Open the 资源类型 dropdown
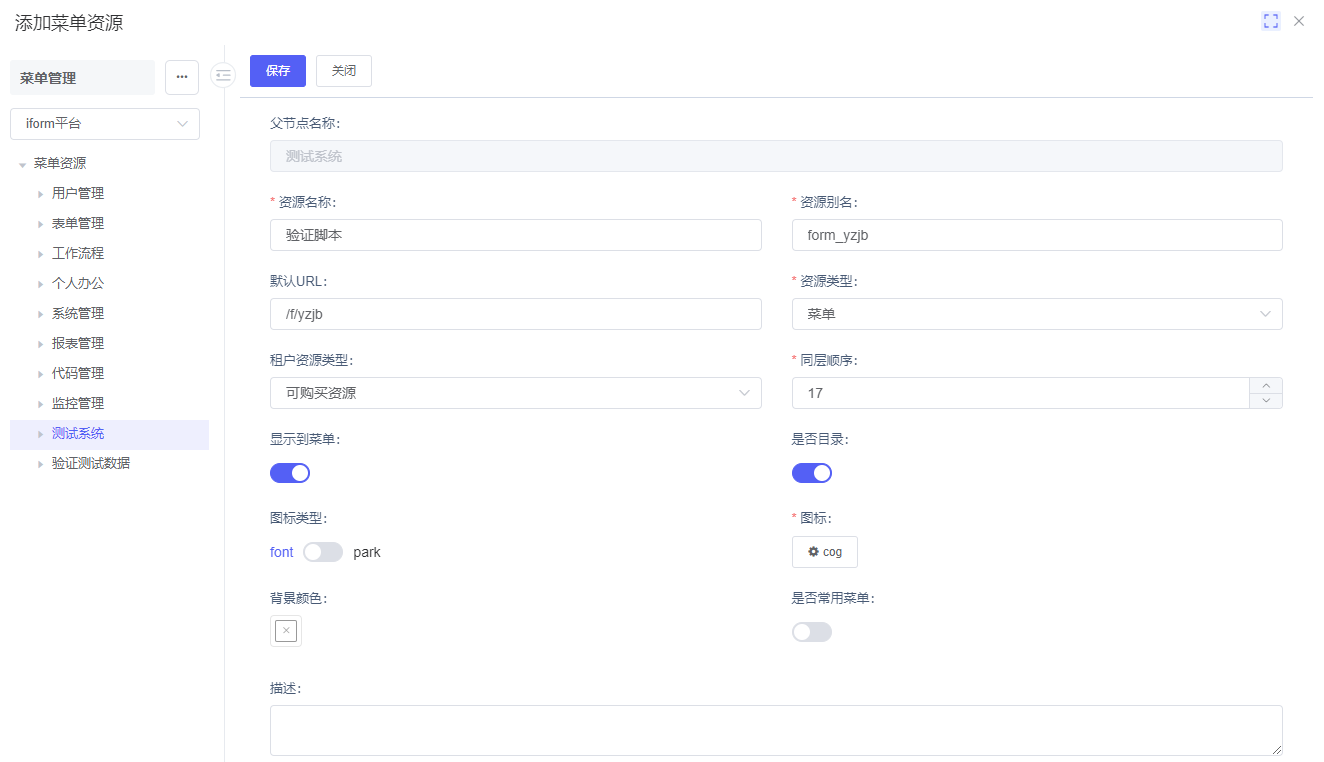The image size is (1324, 762). tap(1037, 314)
